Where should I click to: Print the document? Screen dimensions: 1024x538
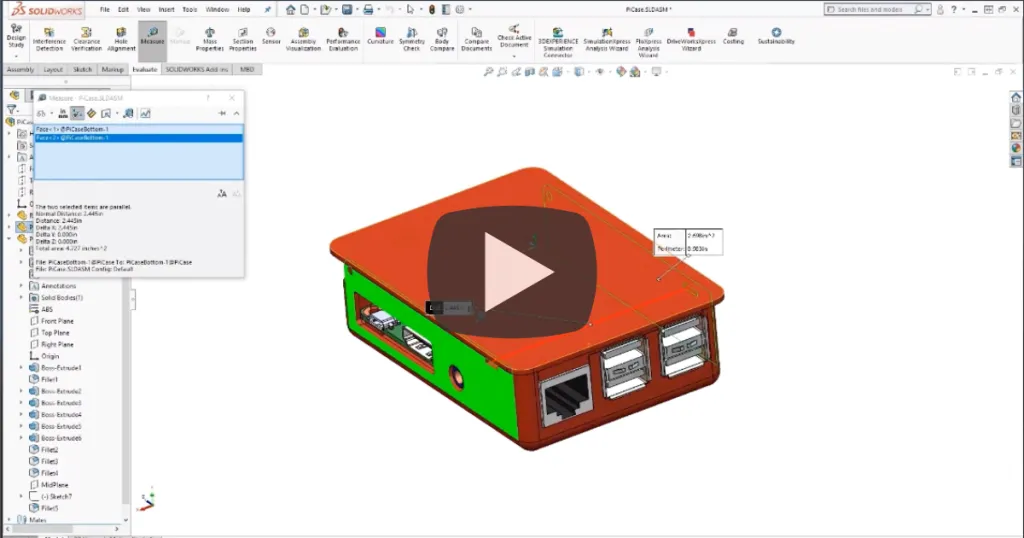[368, 9]
